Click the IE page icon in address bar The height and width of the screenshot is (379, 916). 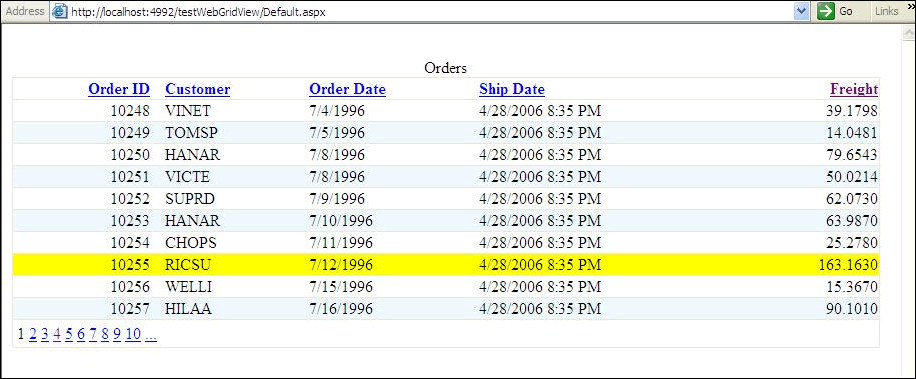click(x=60, y=11)
